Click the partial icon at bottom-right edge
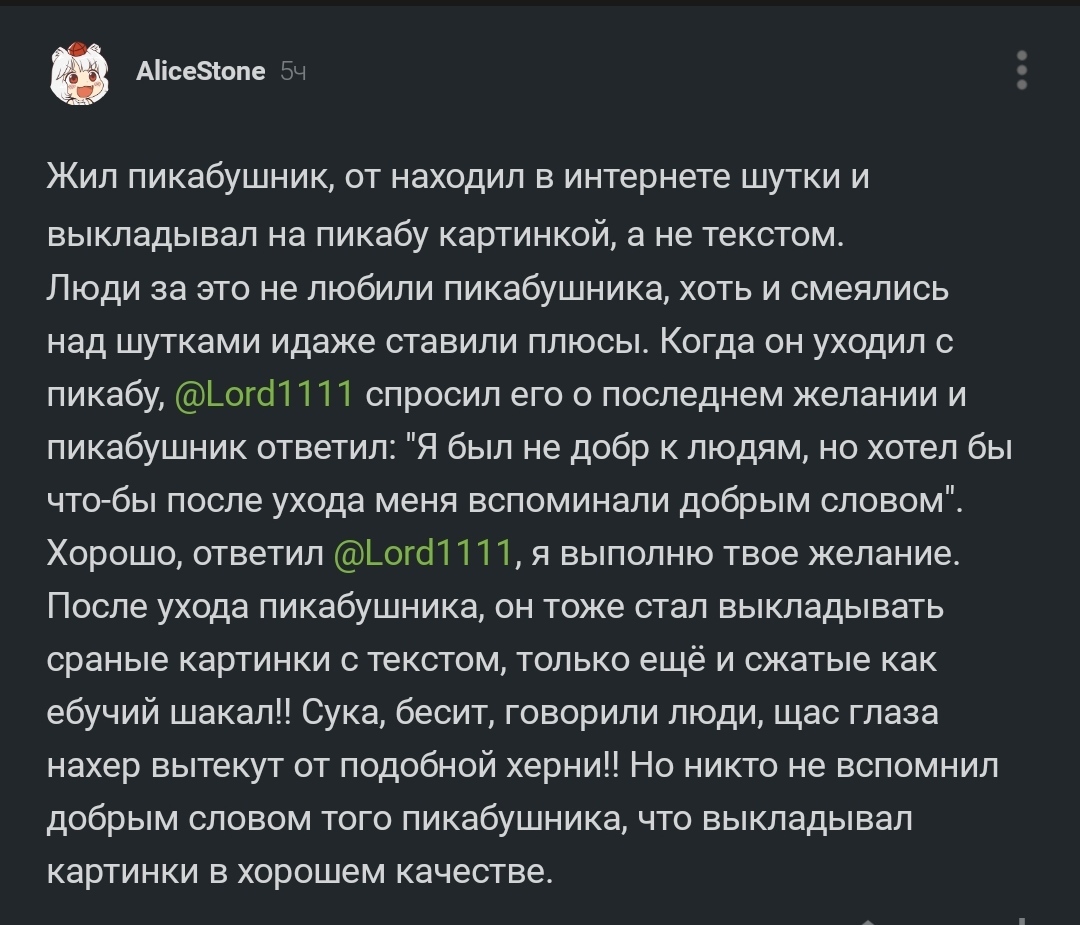This screenshot has height=925, width=1080. click(x=1021, y=921)
